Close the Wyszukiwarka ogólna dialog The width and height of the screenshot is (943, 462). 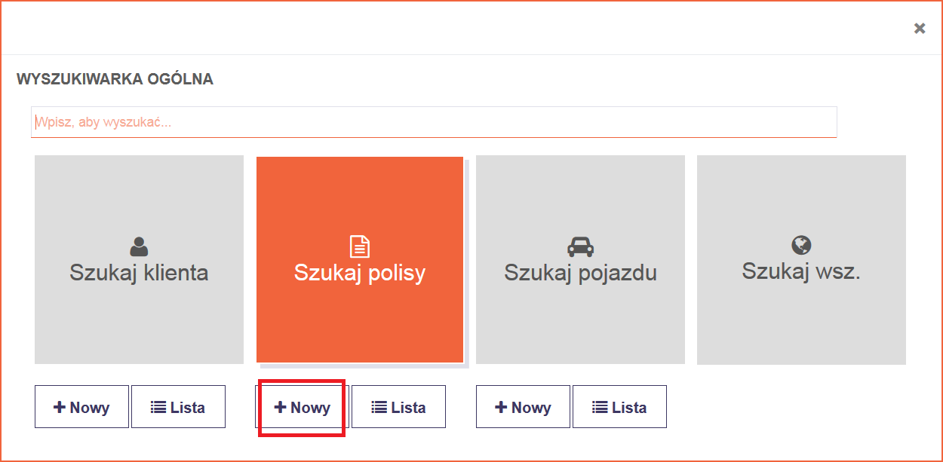(919, 29)
